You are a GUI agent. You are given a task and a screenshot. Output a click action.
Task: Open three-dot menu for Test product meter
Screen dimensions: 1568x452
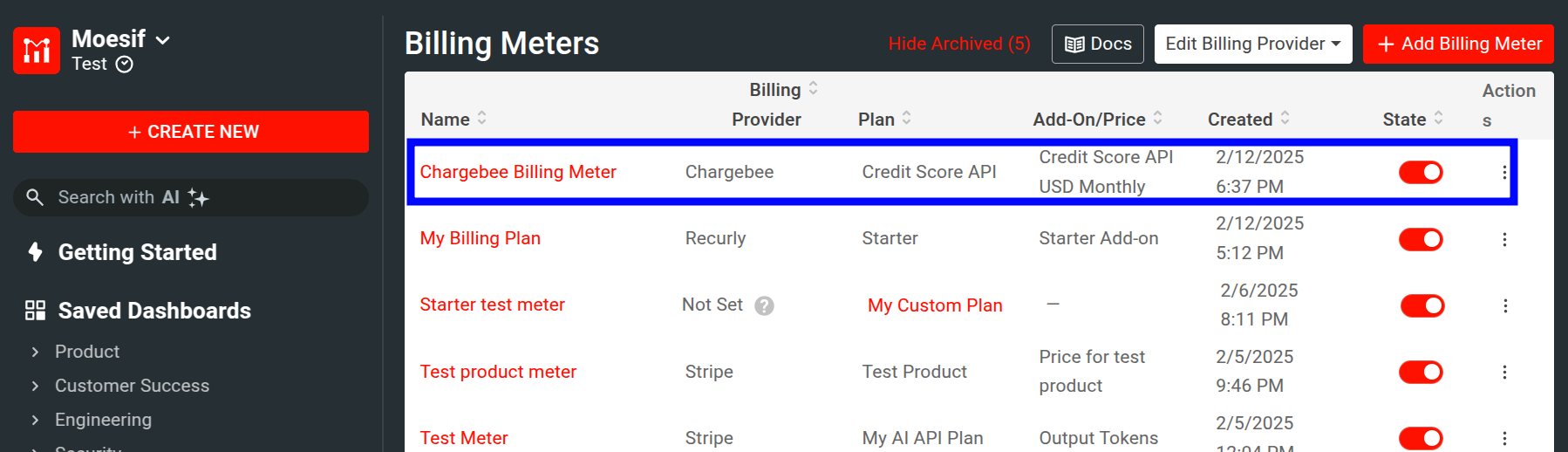(1504, 372)
